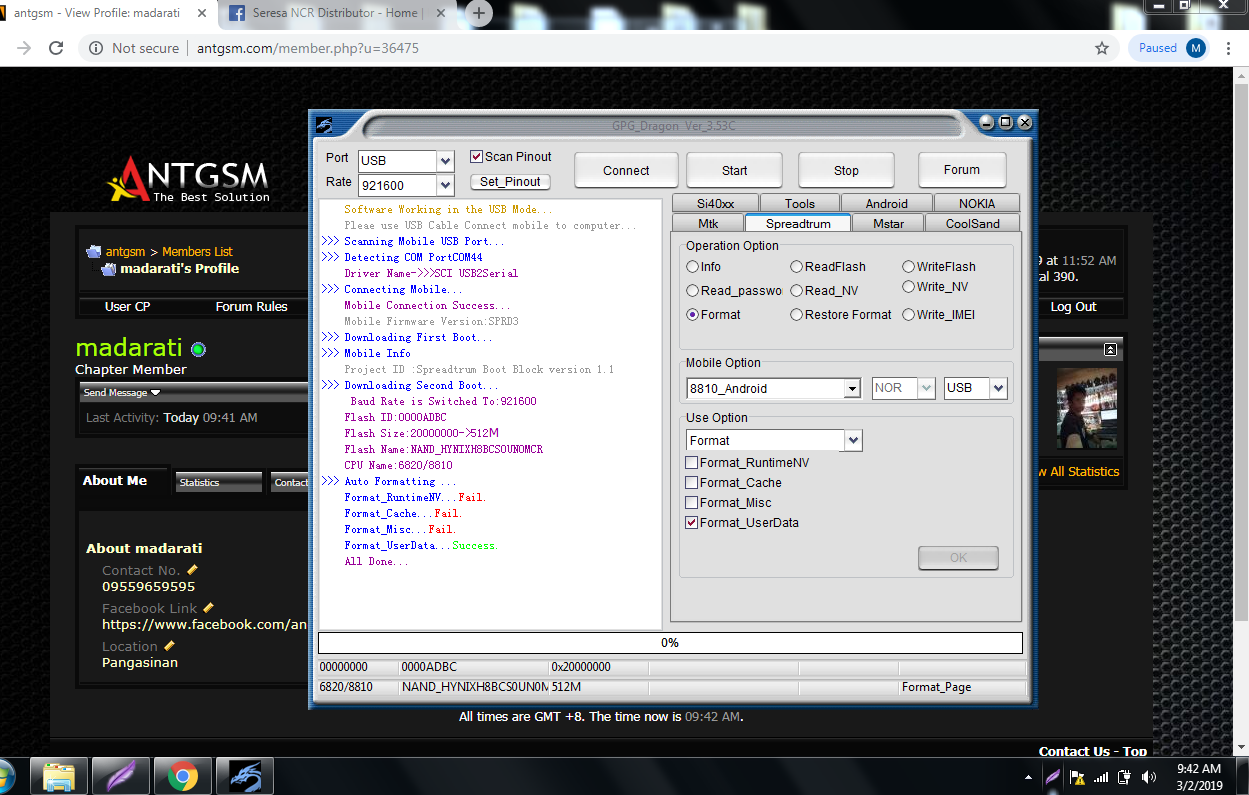The height and width of the screenshot is (795, 1249).
Task: Click the network signal tray icon
Action: [x=1101, y=777]
